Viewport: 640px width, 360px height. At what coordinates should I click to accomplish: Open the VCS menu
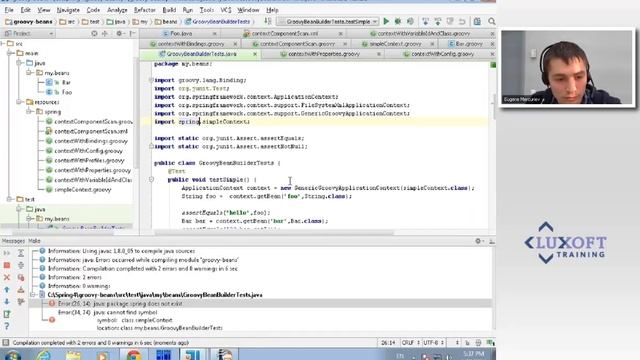[x=226, y=10]
